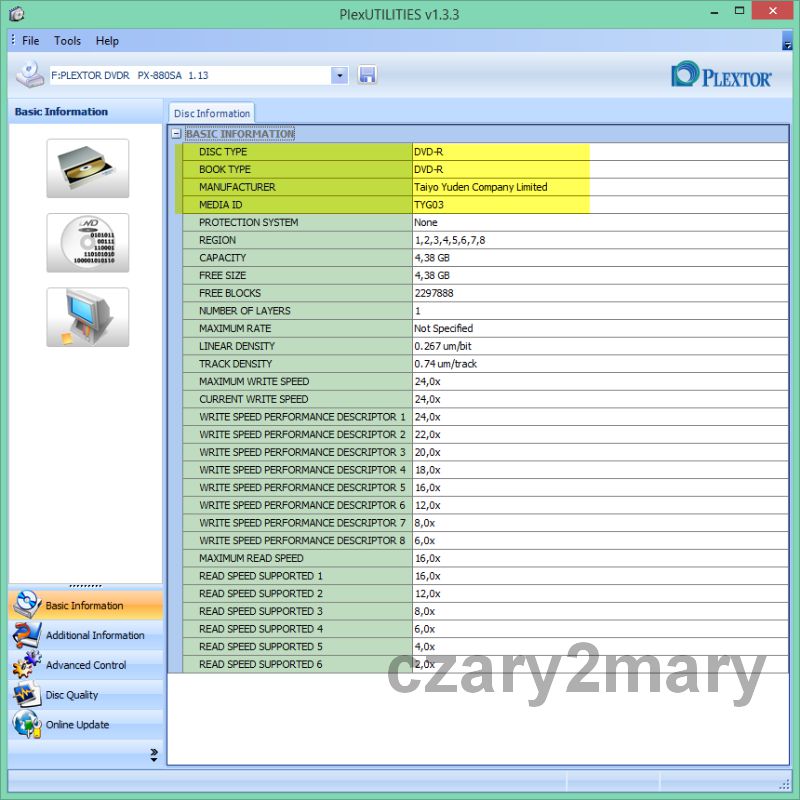800x800 pixels.
Task: Click the application icon in title bar
Action: (x=13, y=14)
